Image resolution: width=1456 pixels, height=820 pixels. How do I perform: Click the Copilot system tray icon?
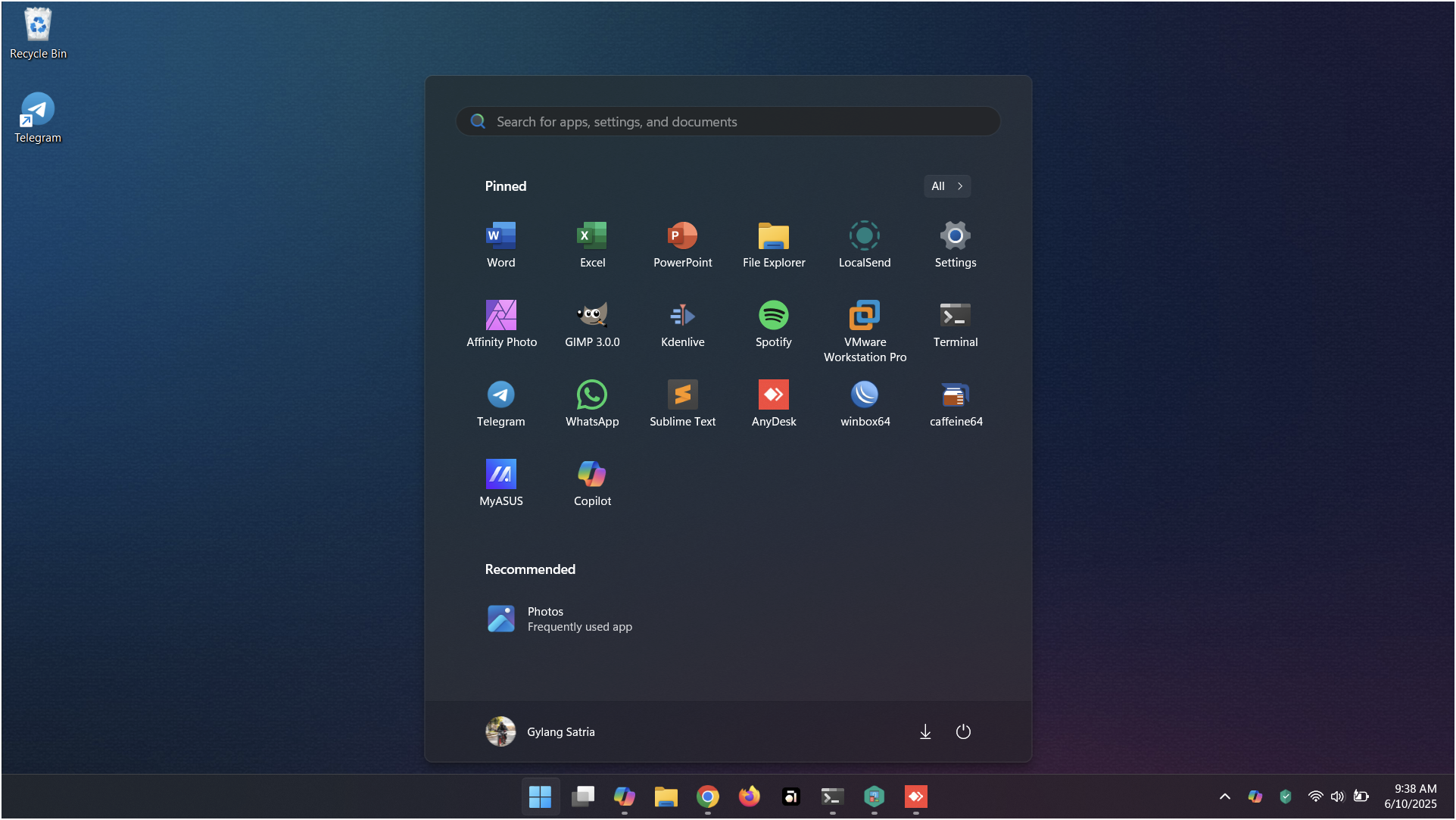[1255, 797]
